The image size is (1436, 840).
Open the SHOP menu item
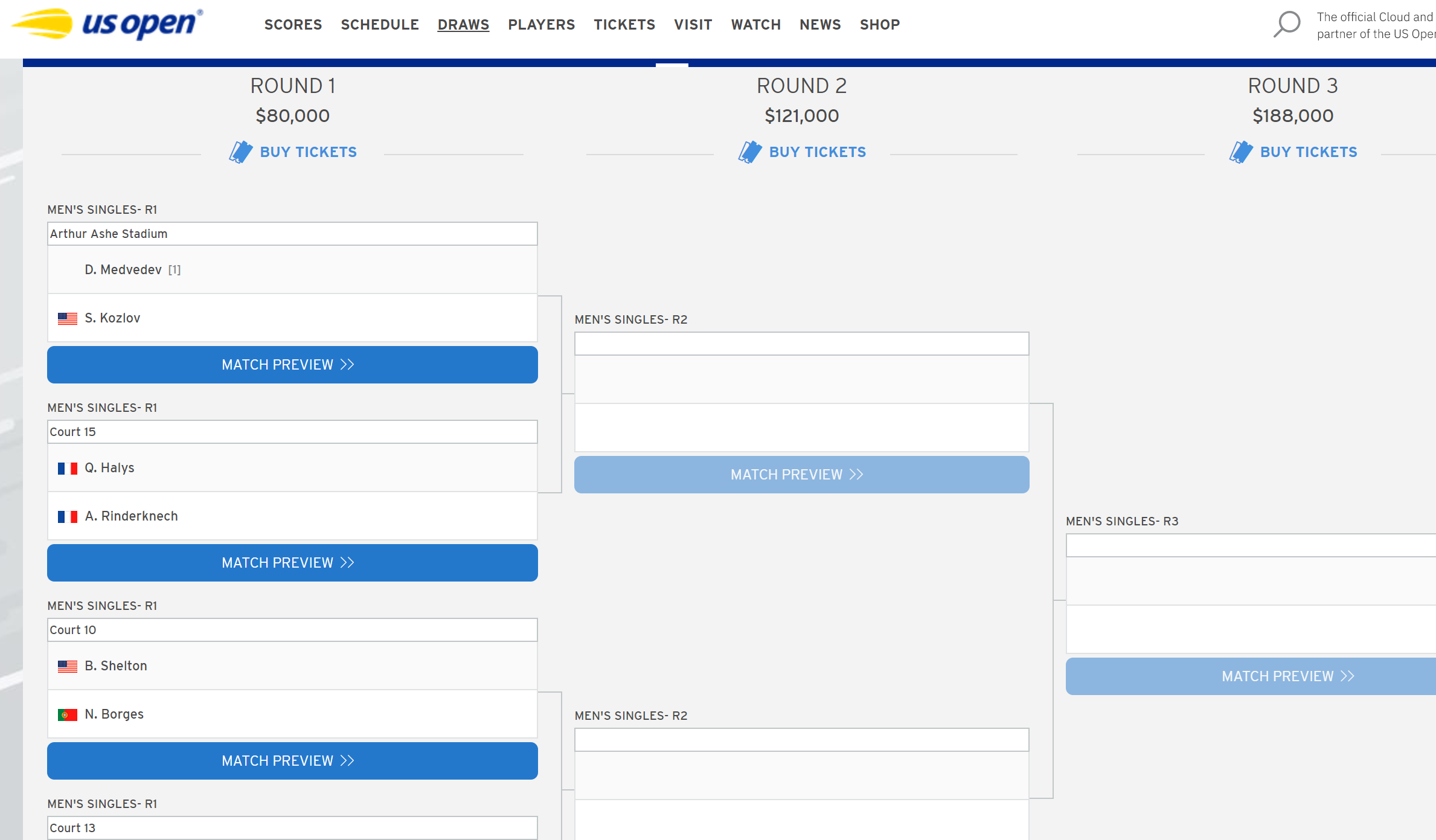[880, 25]
